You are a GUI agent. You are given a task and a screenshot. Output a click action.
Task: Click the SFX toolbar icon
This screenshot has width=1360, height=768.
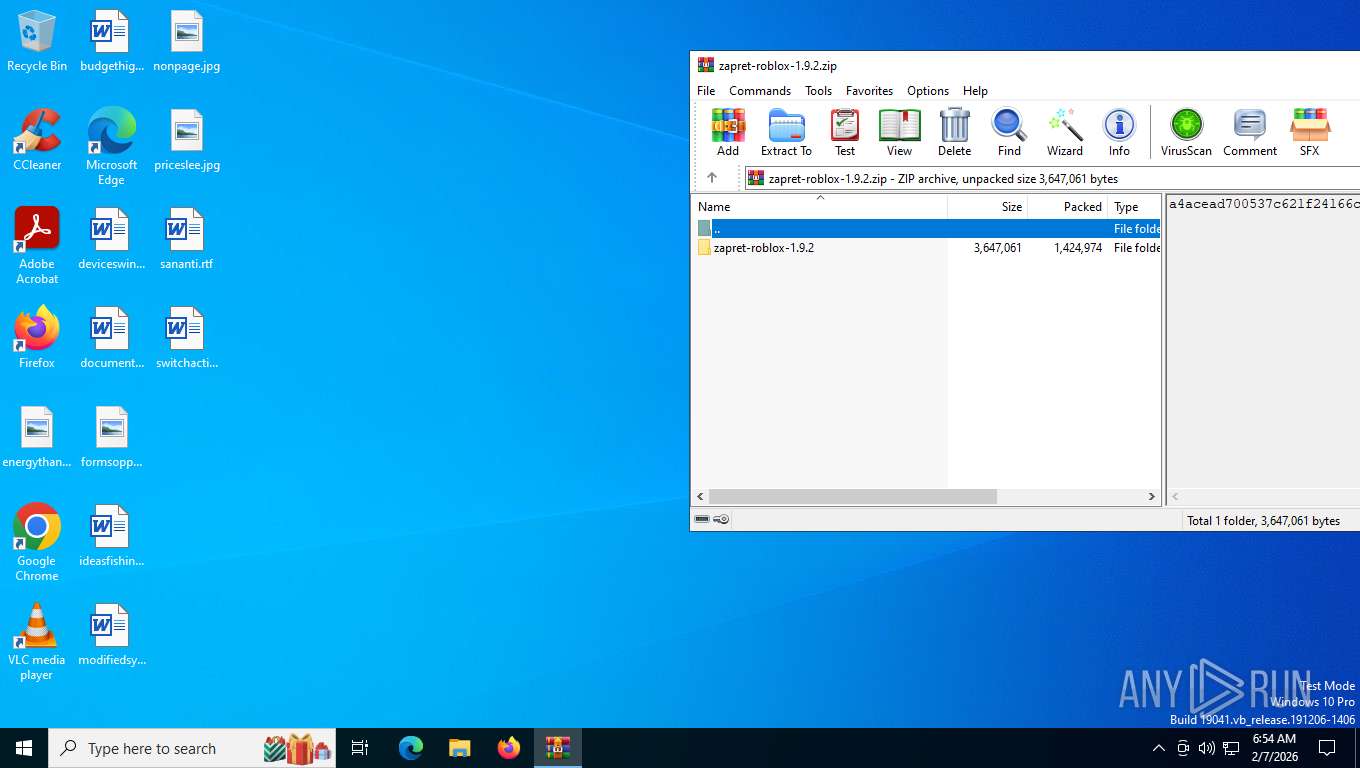(x=1309, y=133)
